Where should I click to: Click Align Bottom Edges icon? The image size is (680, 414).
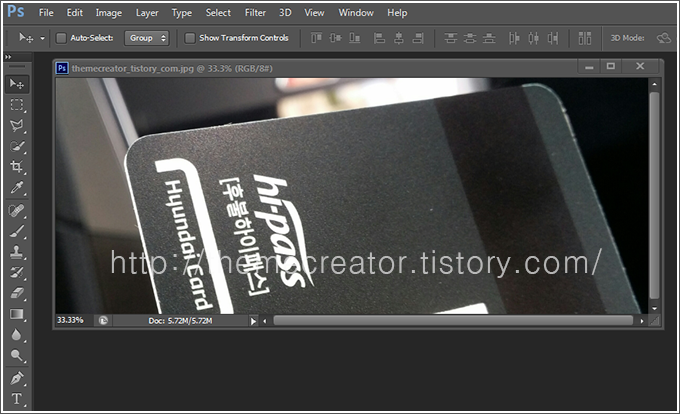(x=354, y=38)
